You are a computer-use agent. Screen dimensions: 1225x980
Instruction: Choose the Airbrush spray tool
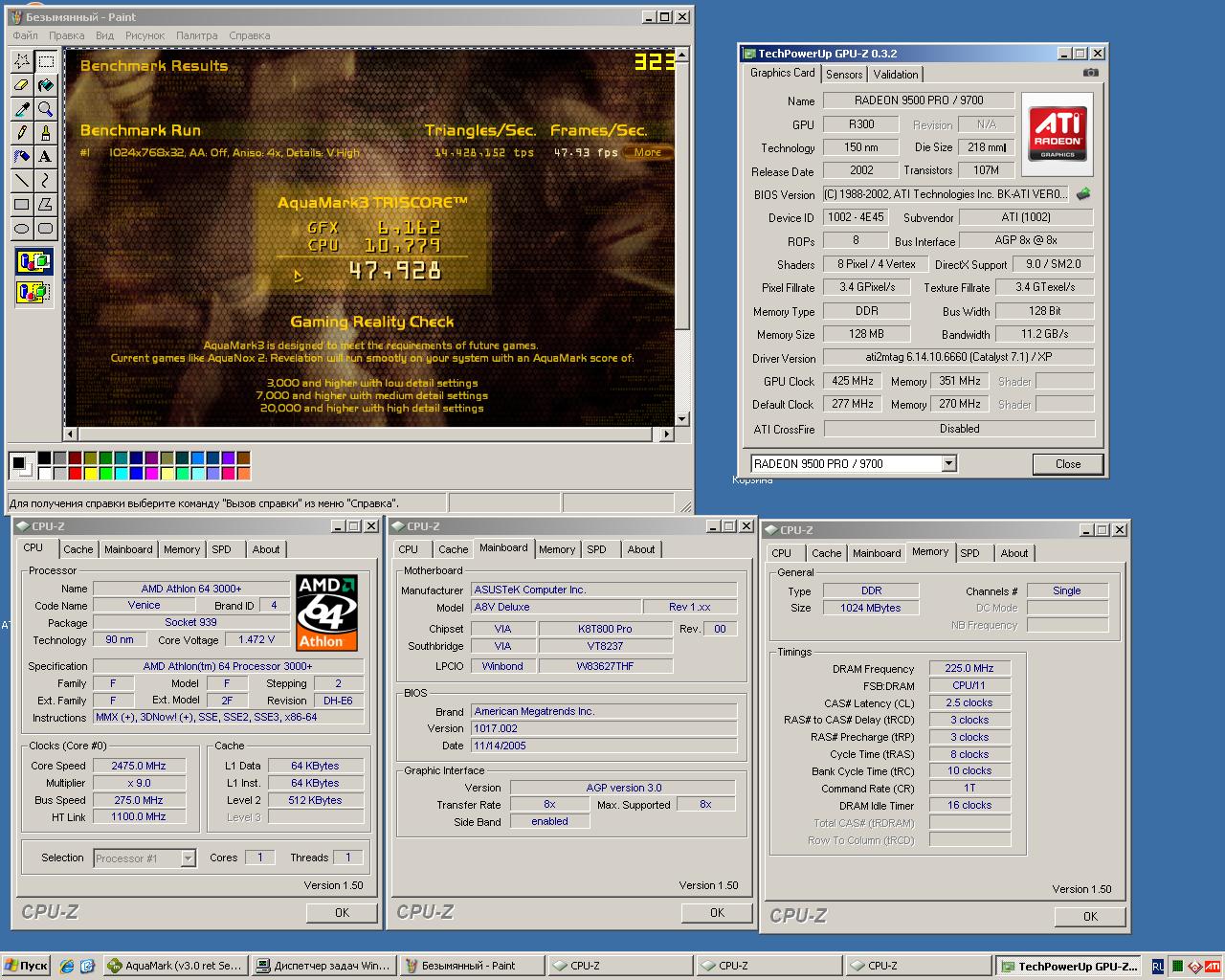[21, 157]
